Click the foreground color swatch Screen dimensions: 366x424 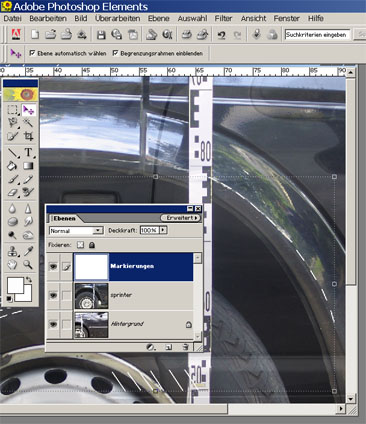[15, 285]
